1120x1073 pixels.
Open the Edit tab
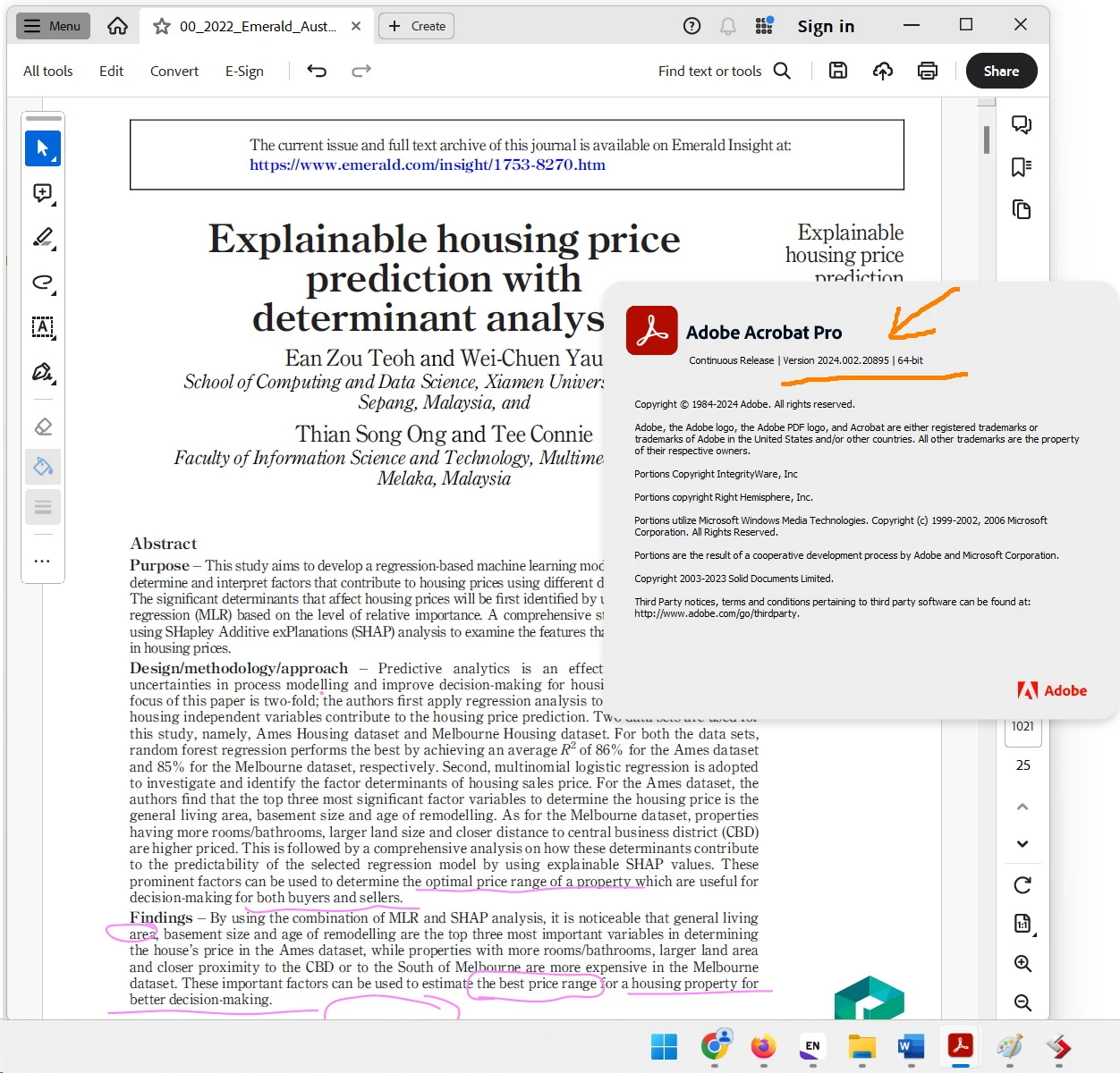[111, 71]
